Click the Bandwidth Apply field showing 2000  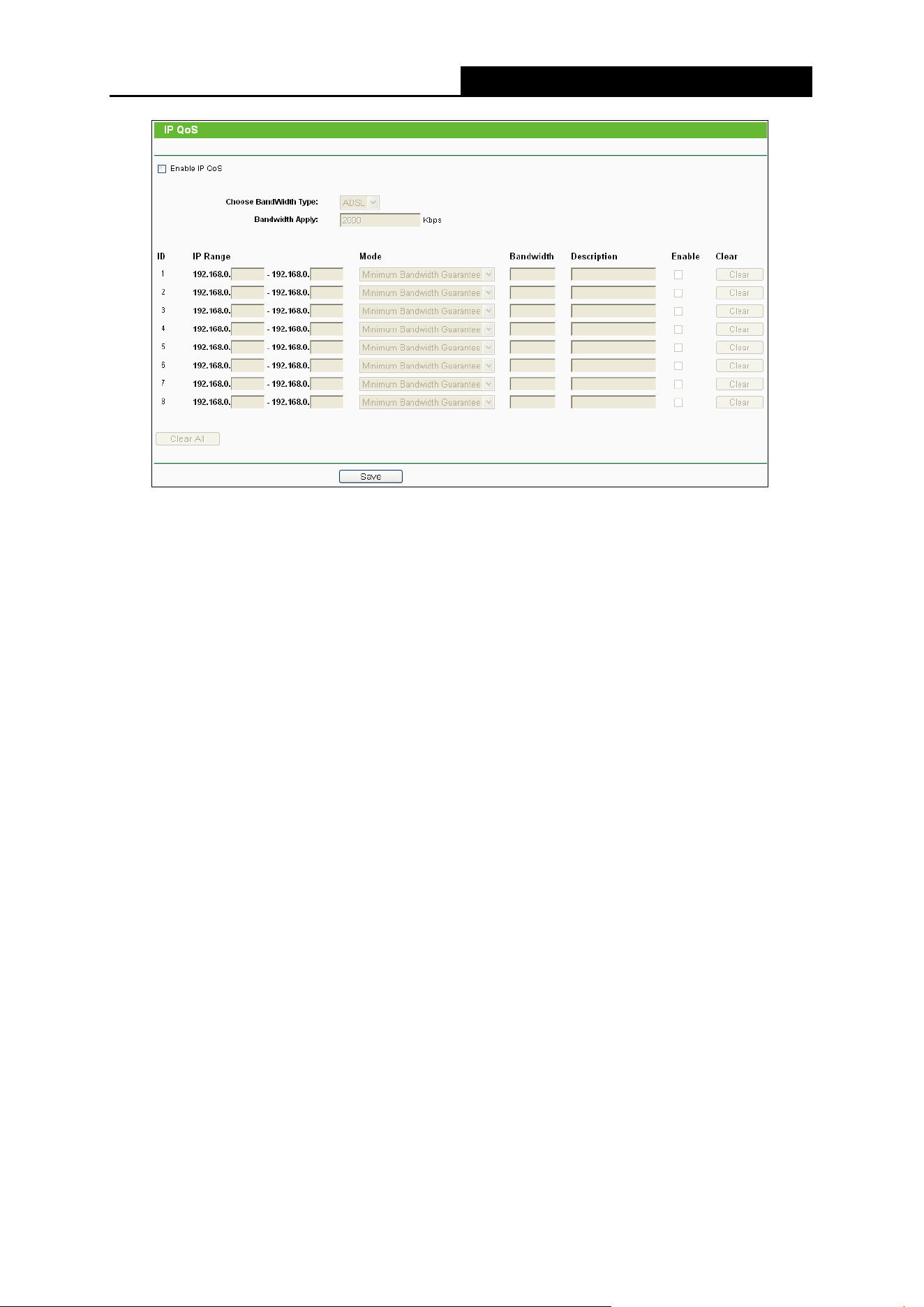(x=380, y=220)
